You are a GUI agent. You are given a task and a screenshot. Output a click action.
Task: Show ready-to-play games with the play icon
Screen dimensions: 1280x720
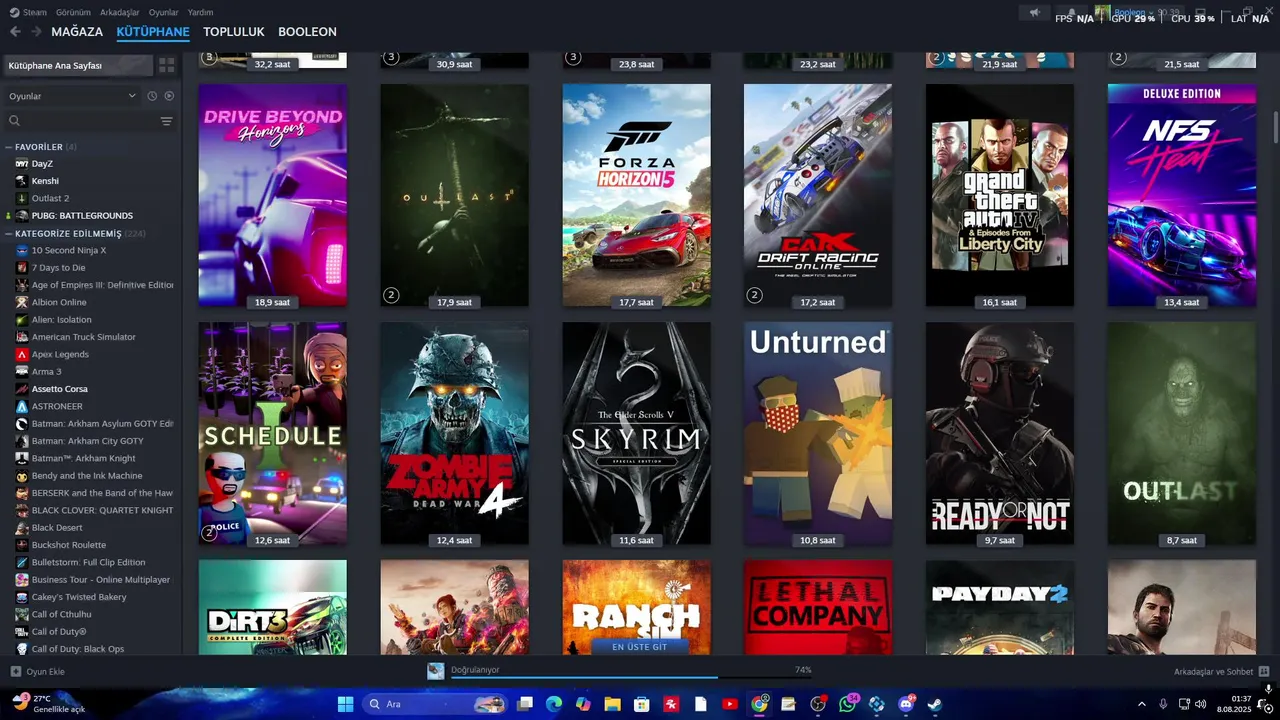tap(169, 96)
